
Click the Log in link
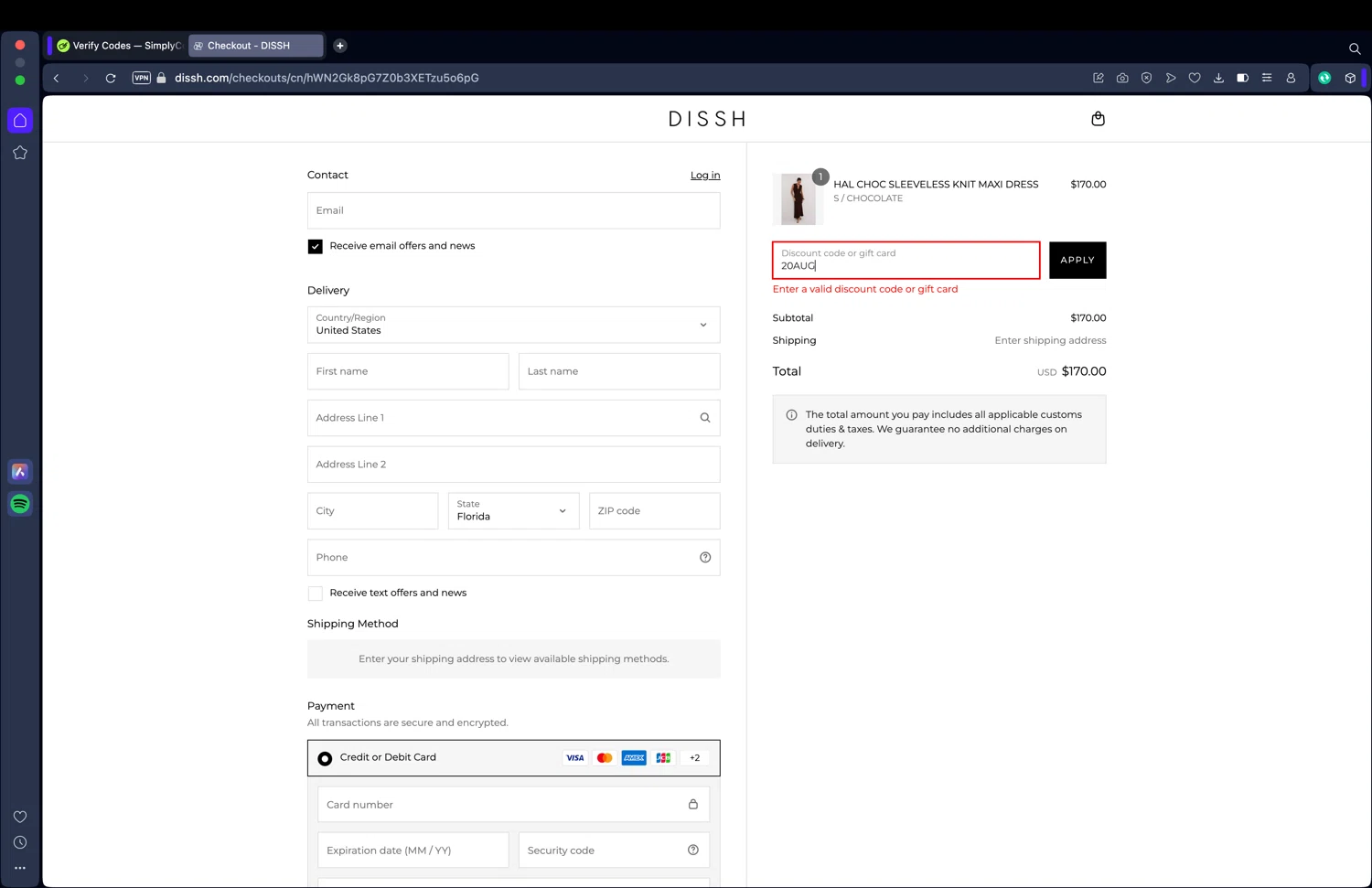[705, 176]
